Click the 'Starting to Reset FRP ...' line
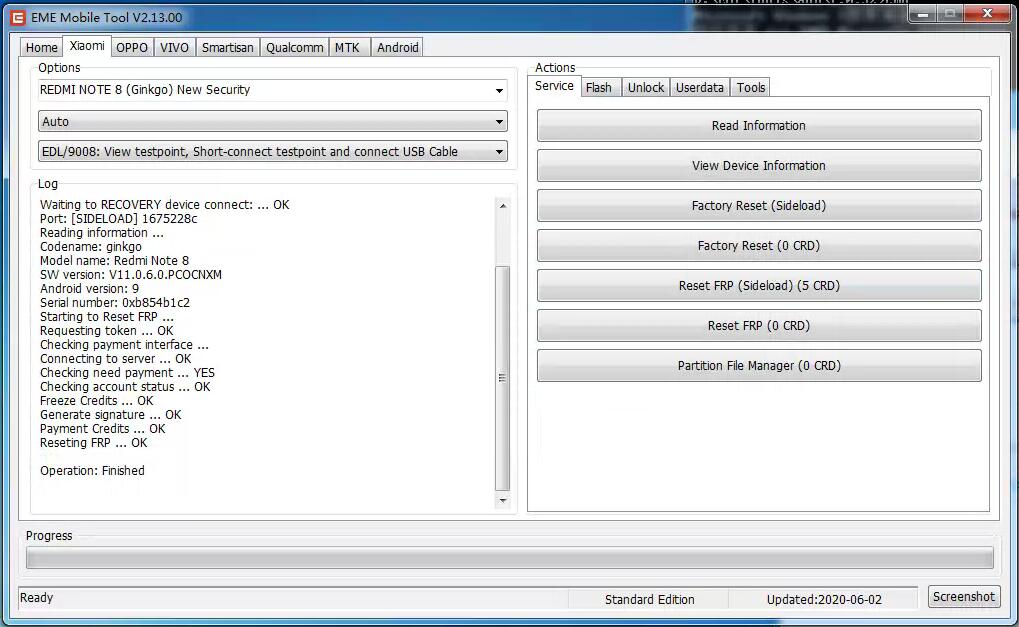The width and height of the screenshot is (1019, 627). click(x=107, y=316)
